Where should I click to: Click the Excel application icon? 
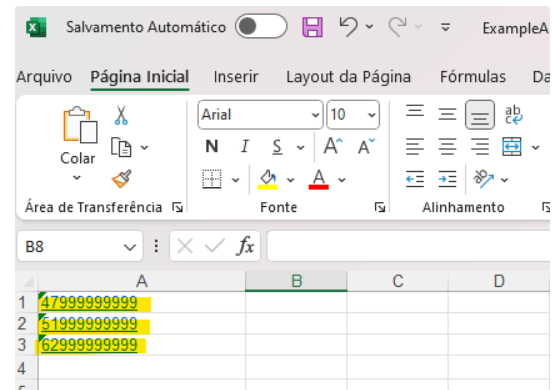(x=36, y=27)
